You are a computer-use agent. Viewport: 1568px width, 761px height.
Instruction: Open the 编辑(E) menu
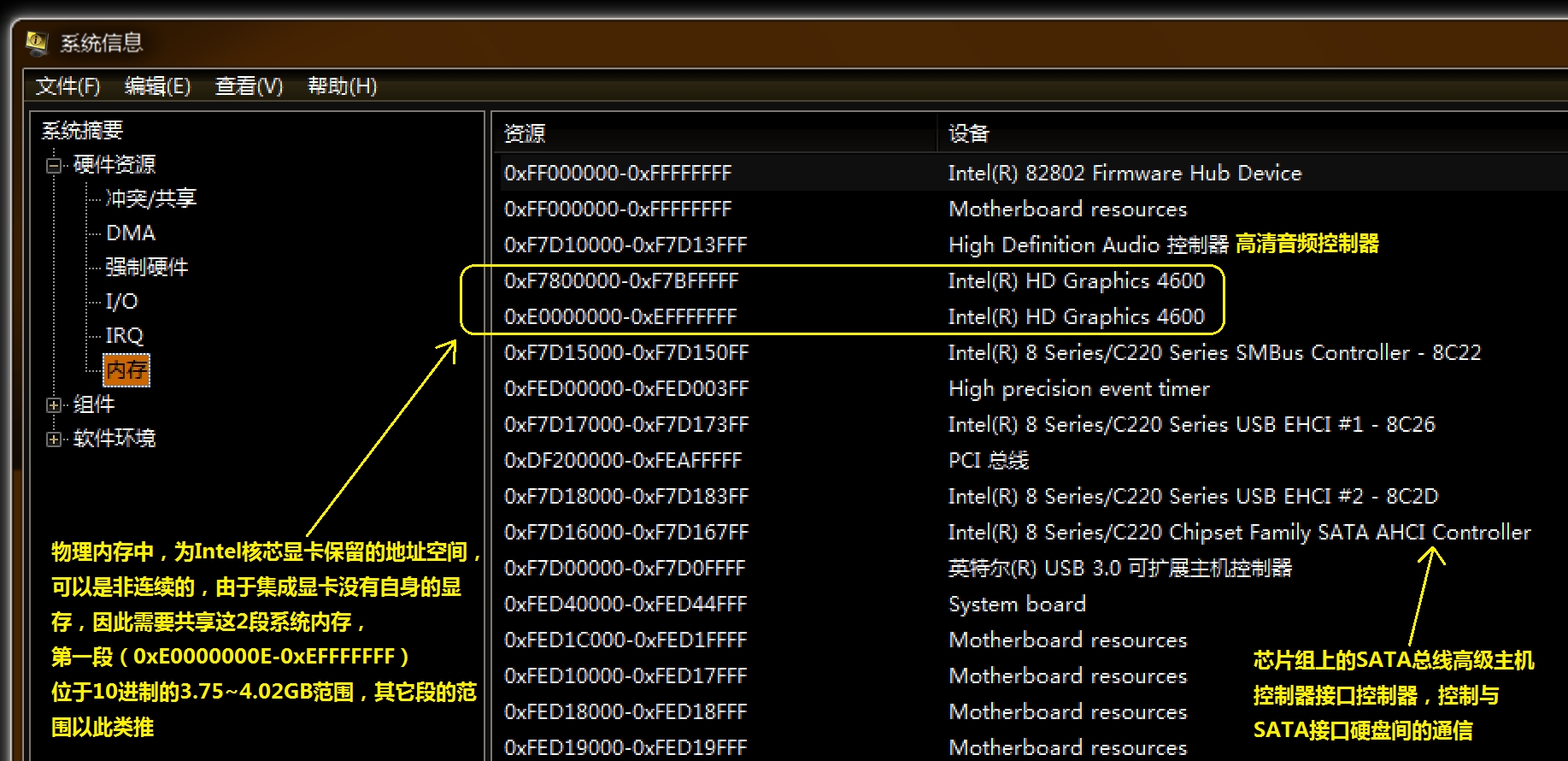(x=157, y=86)
